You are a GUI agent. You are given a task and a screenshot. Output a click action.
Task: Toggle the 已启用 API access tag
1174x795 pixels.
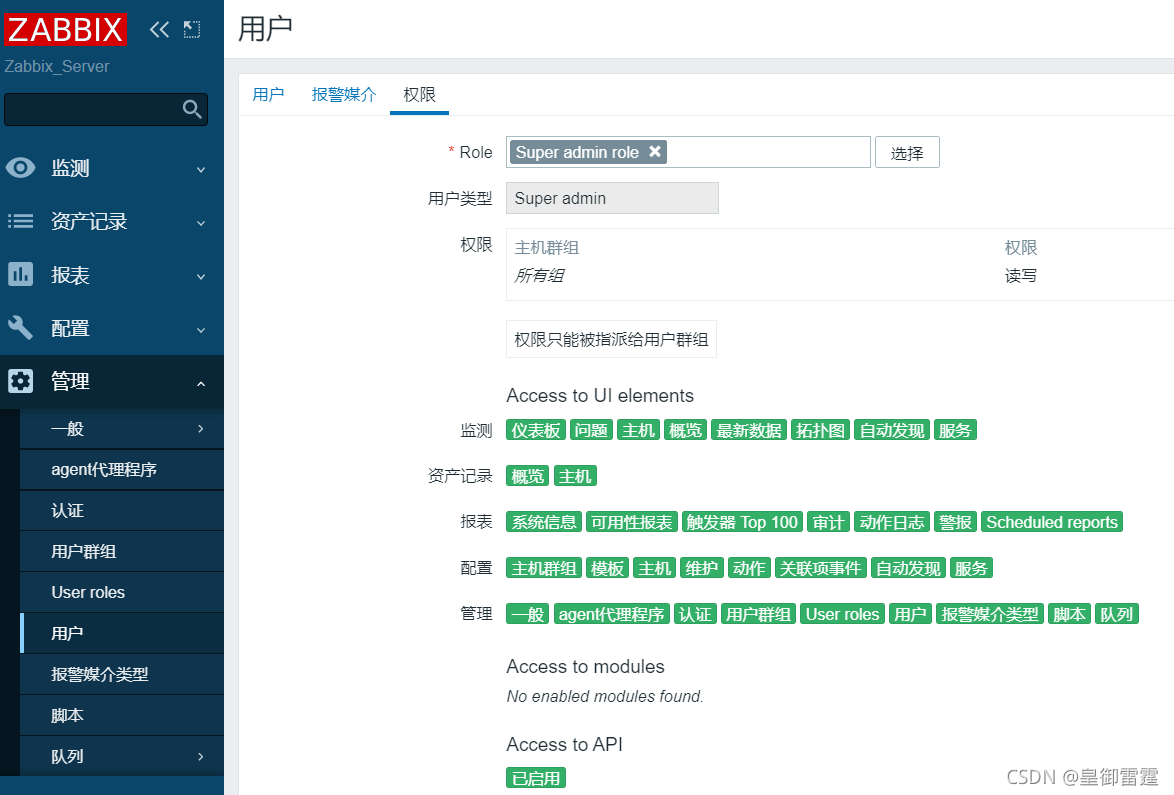click(535, 777)
